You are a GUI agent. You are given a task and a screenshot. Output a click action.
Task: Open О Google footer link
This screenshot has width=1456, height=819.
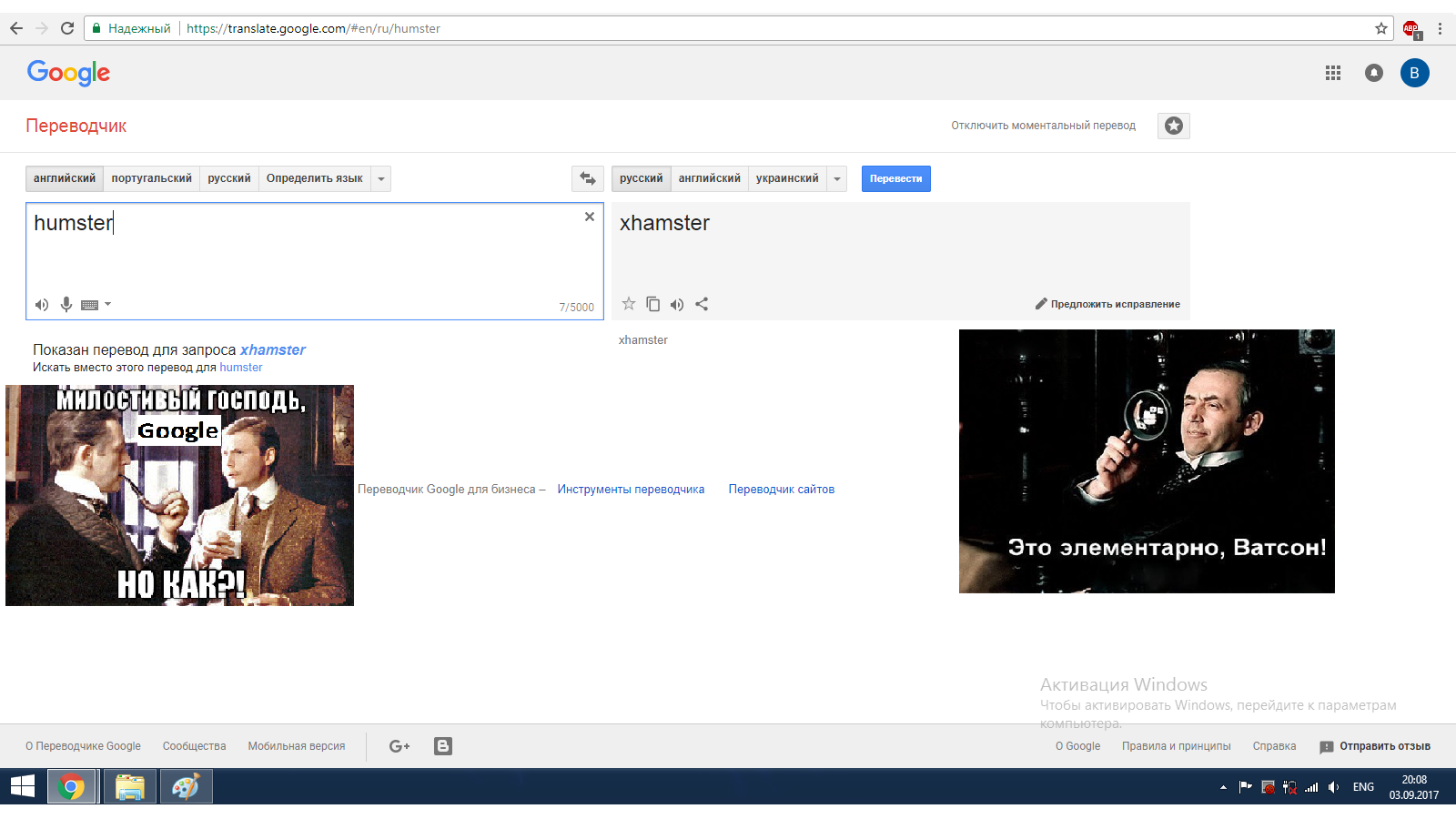coord(1077,746)
